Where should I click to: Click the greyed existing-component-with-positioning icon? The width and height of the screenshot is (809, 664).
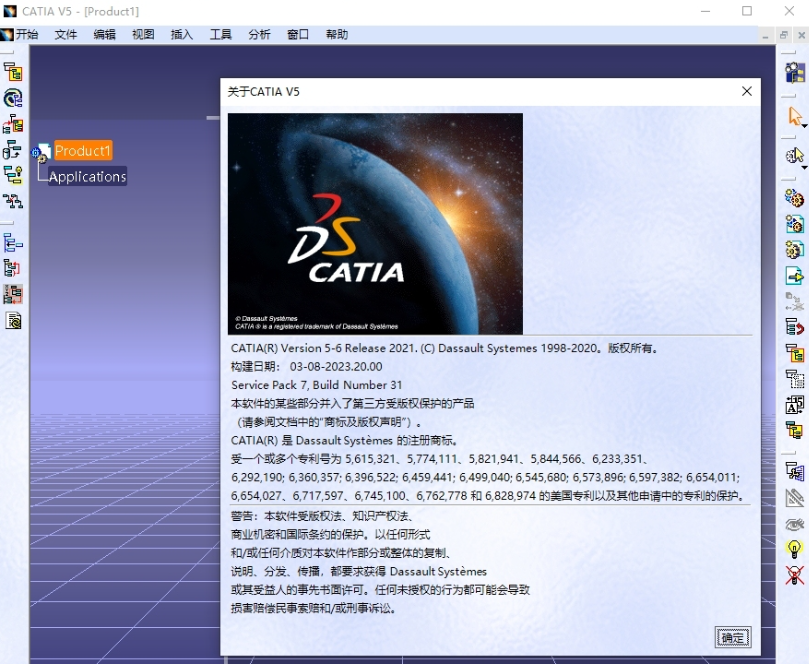[x=795, y=301]
